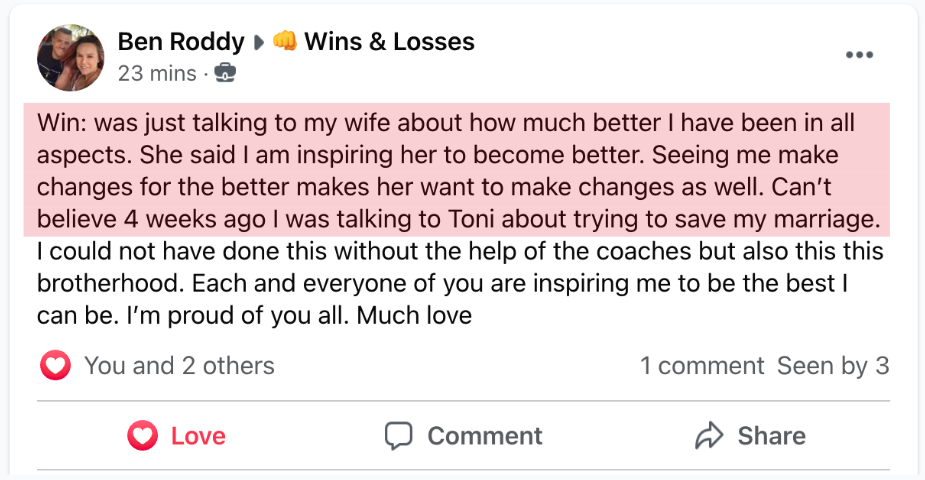View who reacted: You and 2 others

(179, 366)
